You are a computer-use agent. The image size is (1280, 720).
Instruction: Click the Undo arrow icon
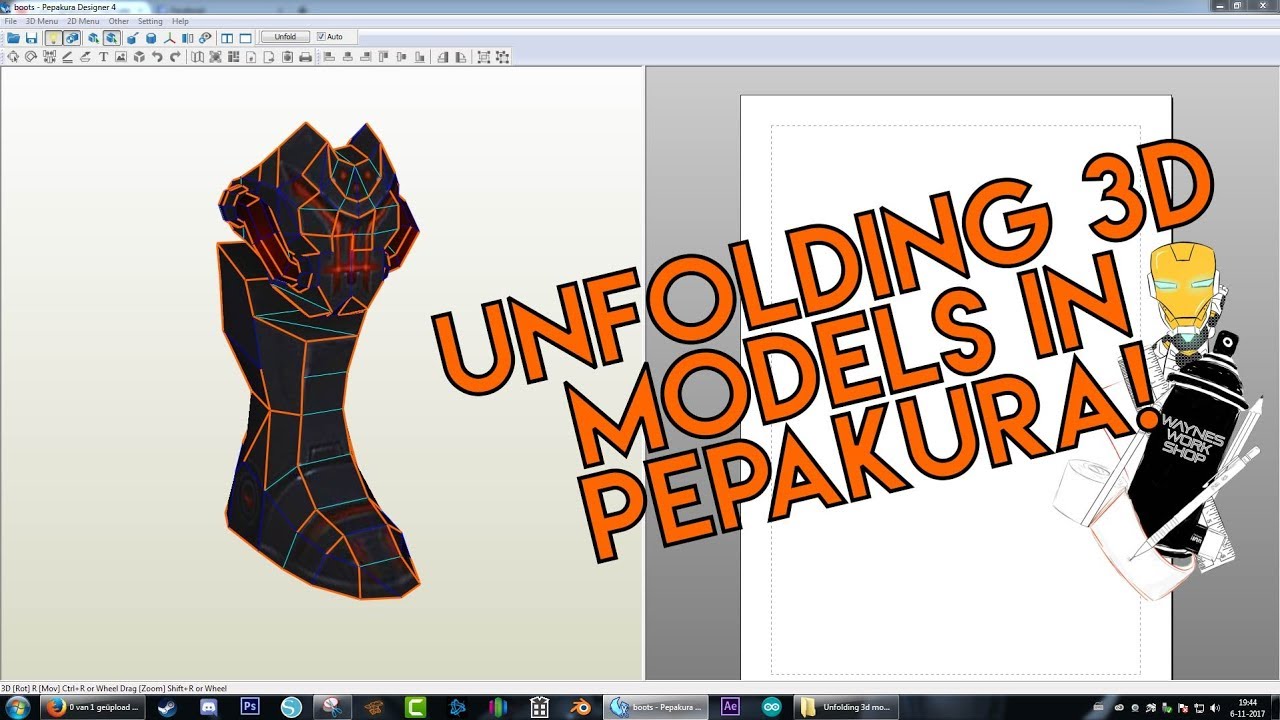coord(157,57)
